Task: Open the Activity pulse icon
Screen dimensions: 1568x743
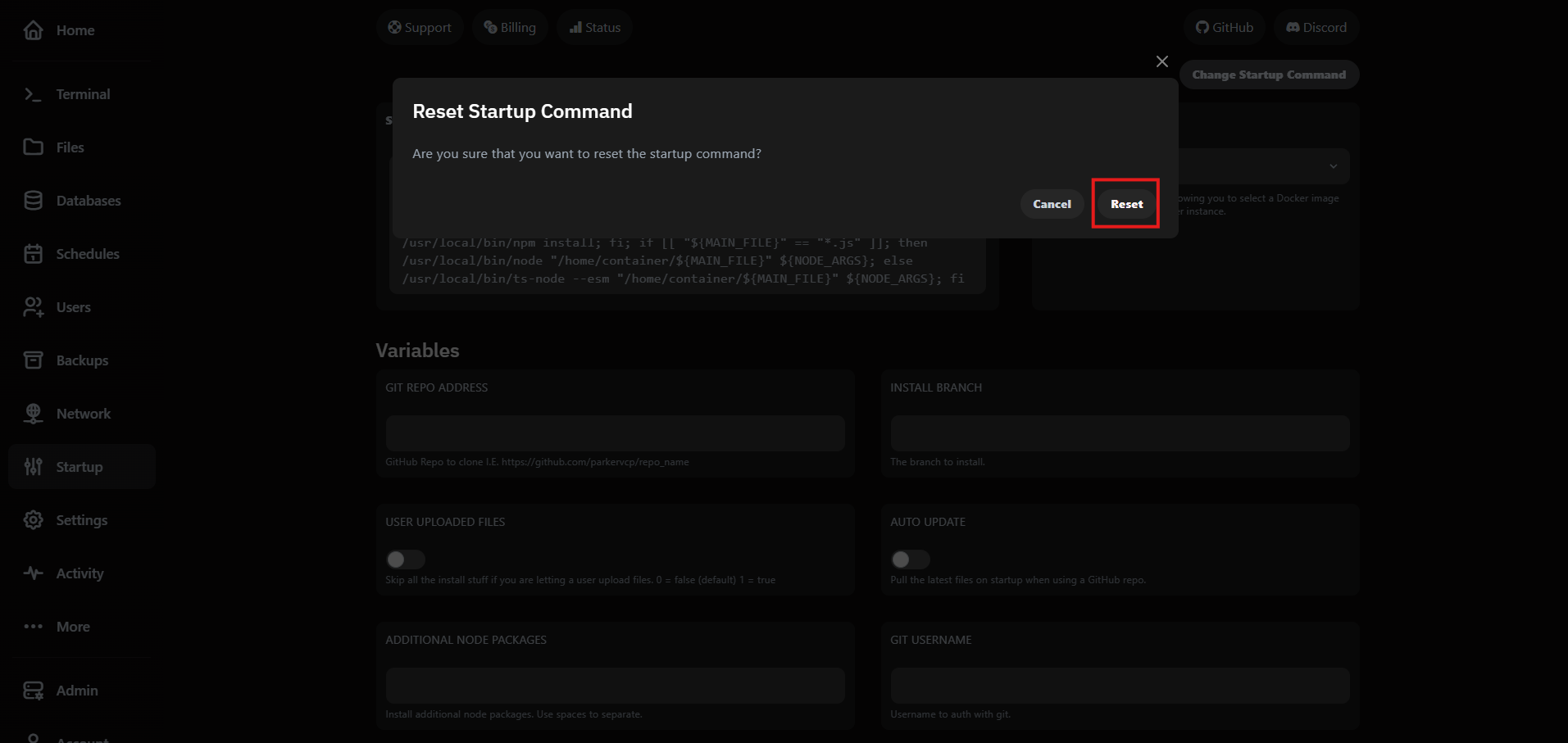Action: (x=33, y=573)
